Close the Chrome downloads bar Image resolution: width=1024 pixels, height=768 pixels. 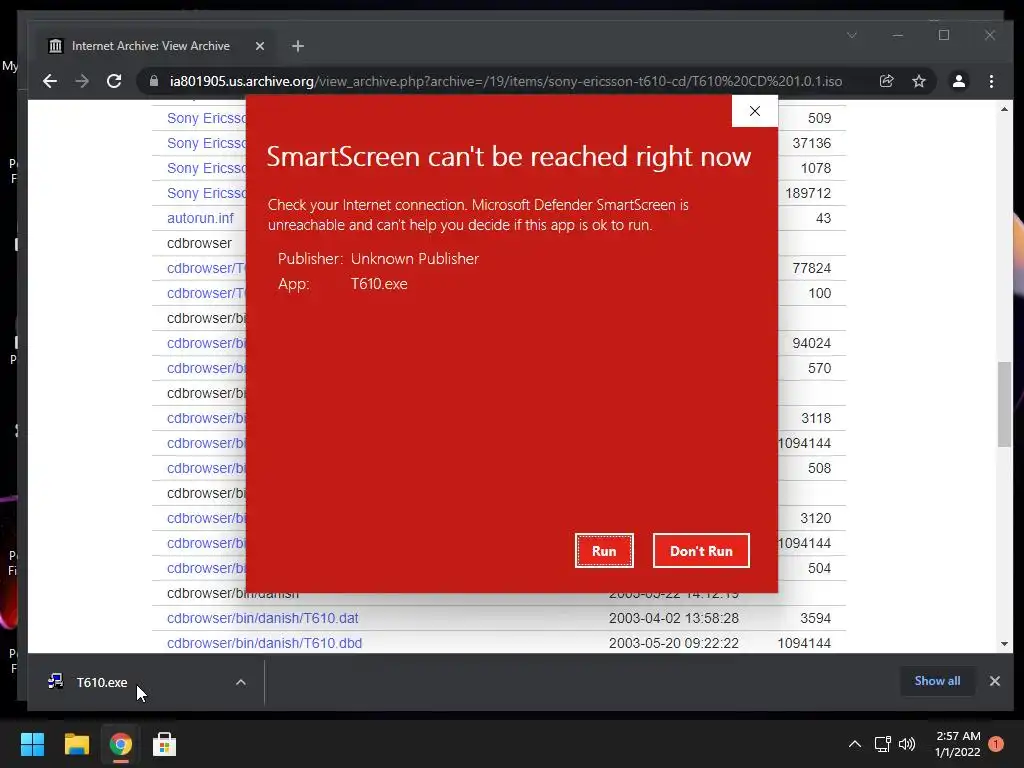pyautogui.click(x=995, y=681)
